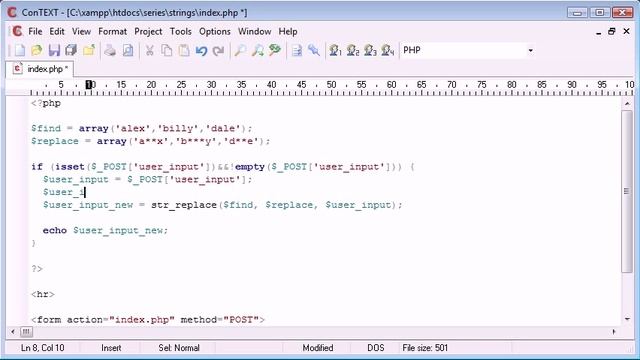Click the '?>' closing tag
Screen dimensions: 640x360
pos(37,269)
